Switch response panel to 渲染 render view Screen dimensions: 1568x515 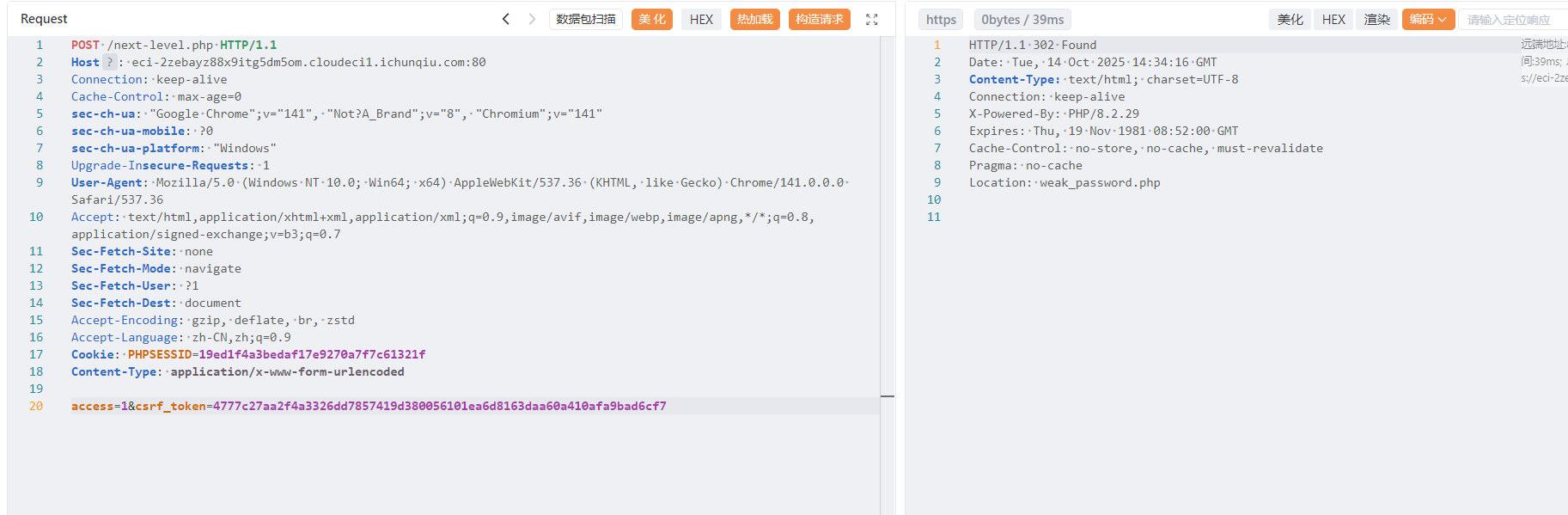[1376, 20]
